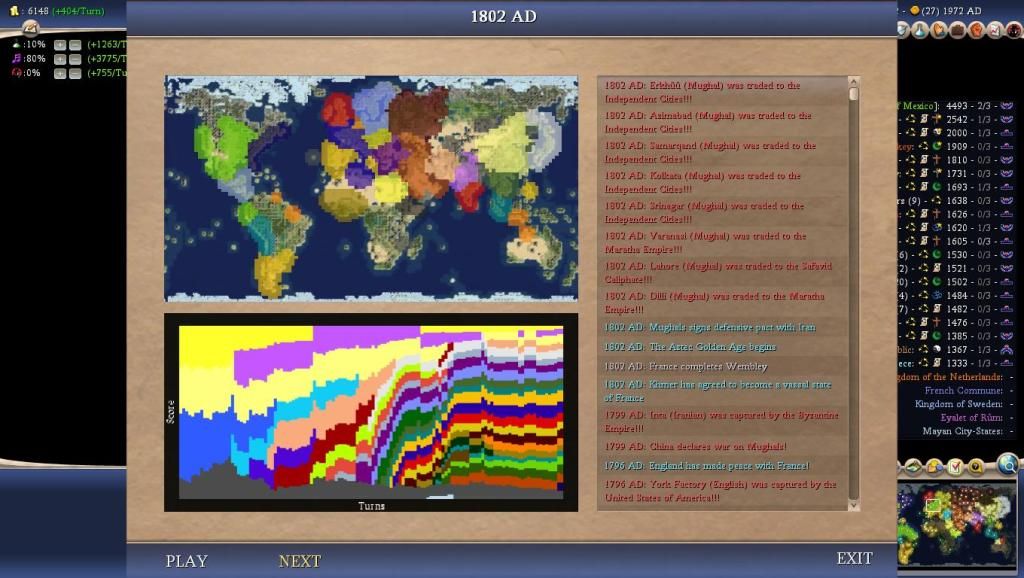This screenshot has width=1024, height=578.
Task: Toggle the terrain view icon above minimap
Action: point(913,466)
